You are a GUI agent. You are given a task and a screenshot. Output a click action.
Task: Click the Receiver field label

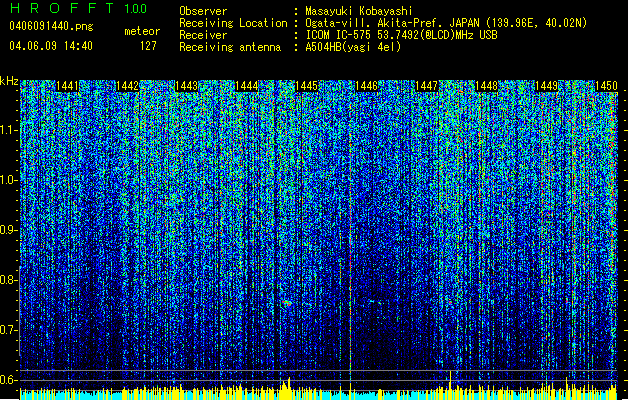point(203,35)
